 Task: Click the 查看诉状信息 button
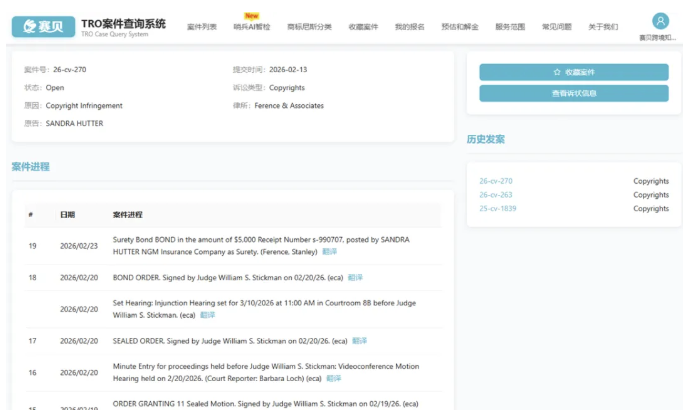click(573, 93)
